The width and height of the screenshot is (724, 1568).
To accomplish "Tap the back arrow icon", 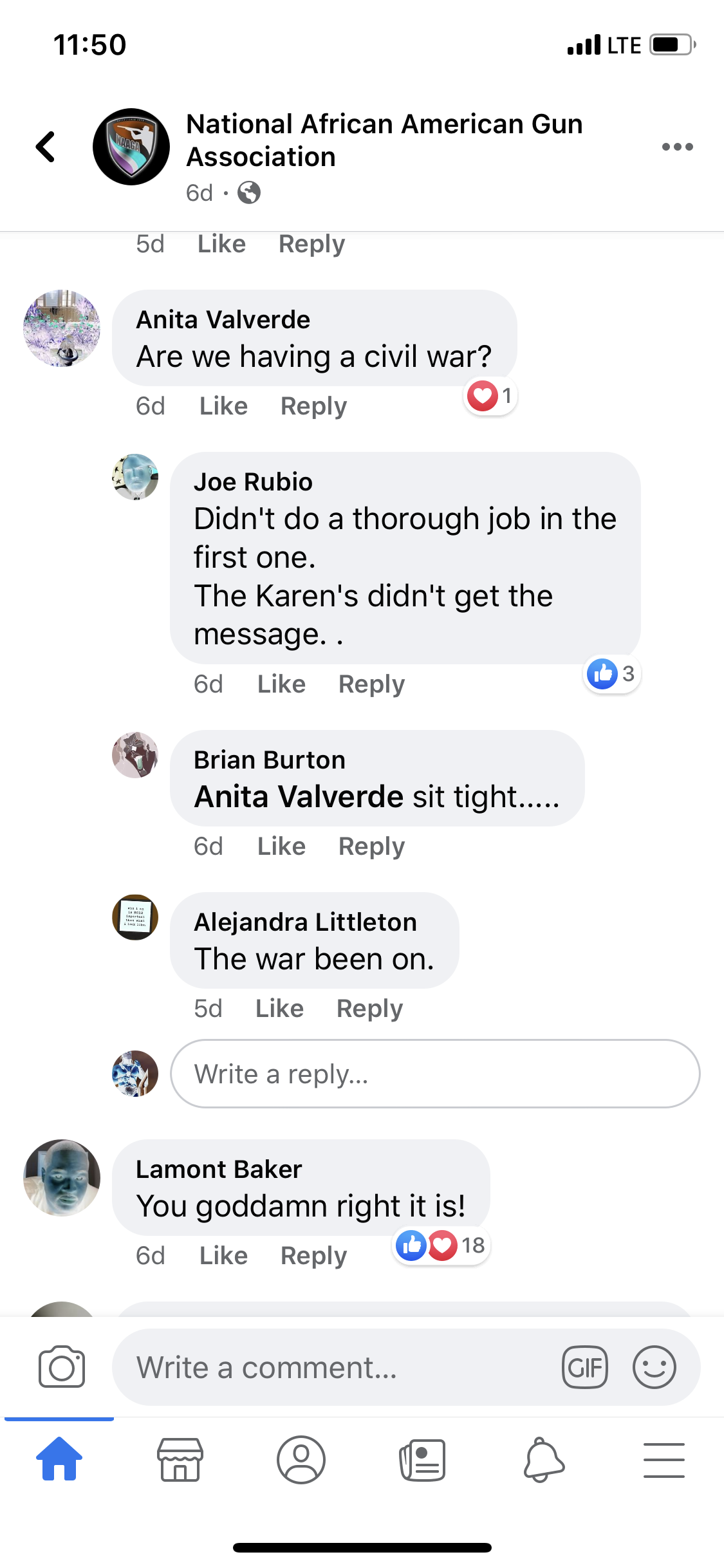I will tap(46, 147).
